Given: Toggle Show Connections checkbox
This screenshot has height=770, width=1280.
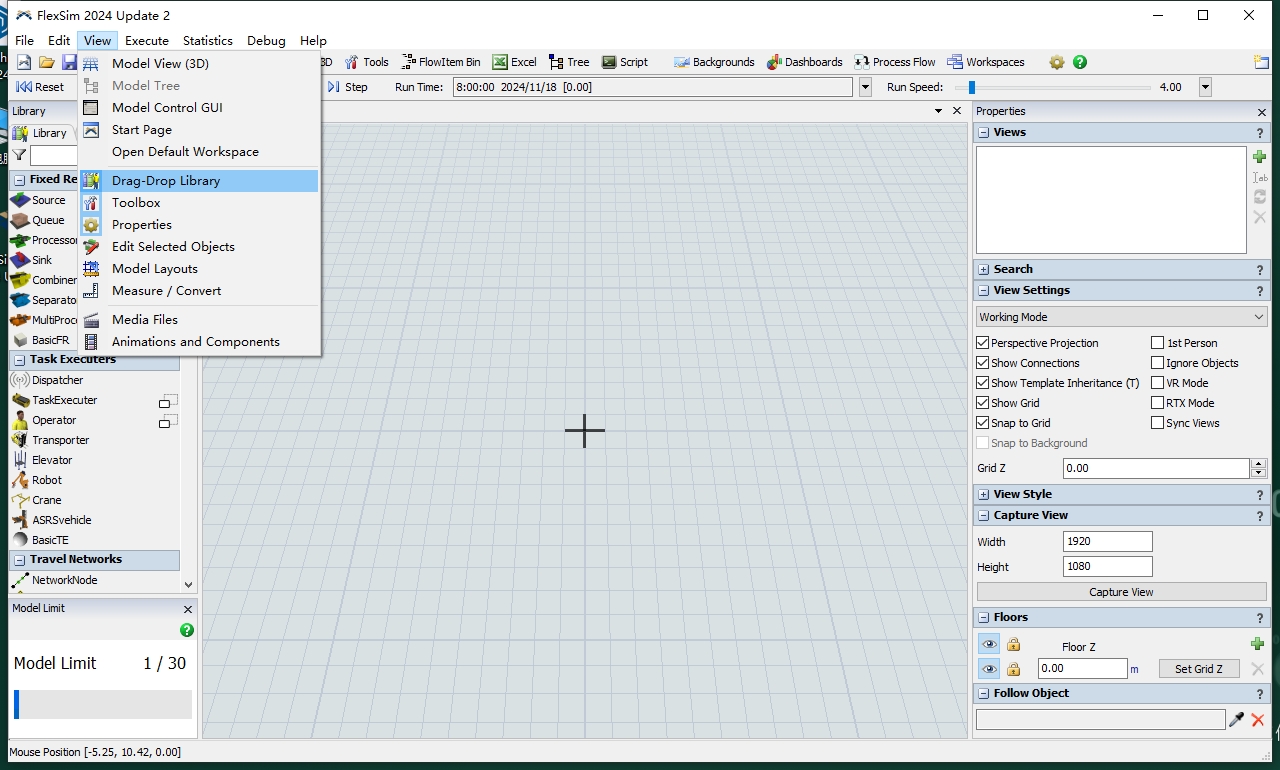Looking at the screenshot, I should (983, 363).
